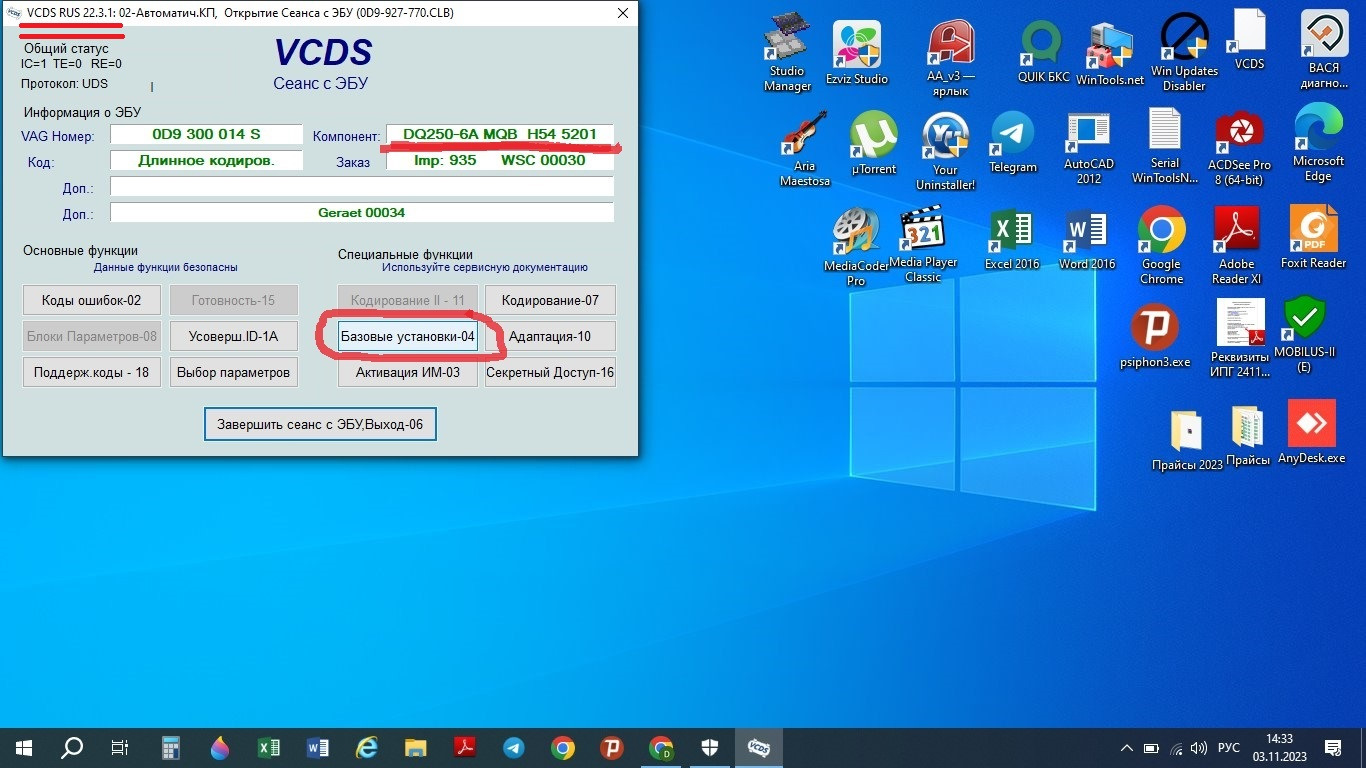
Task: Open Коды ошибок-02 fault codes
Action: coord(91,300)
